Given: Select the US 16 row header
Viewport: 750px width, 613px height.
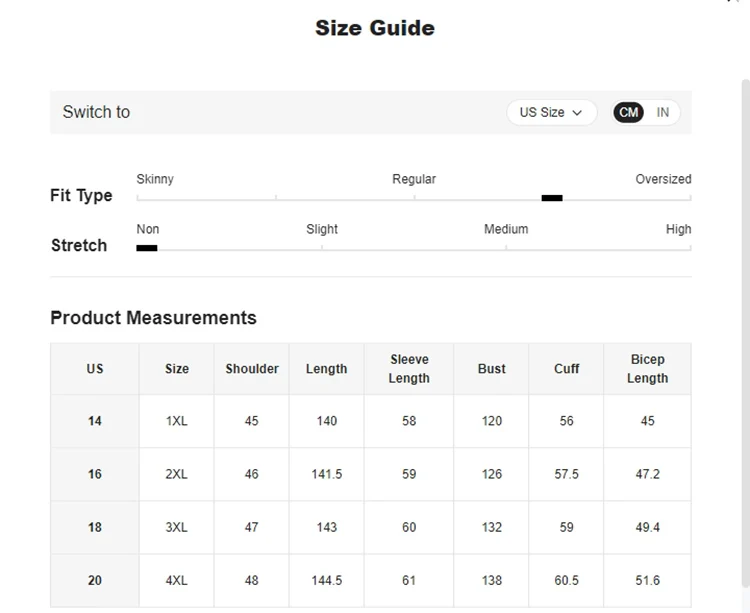Looking at the screenshot, I should pos(95,474).
